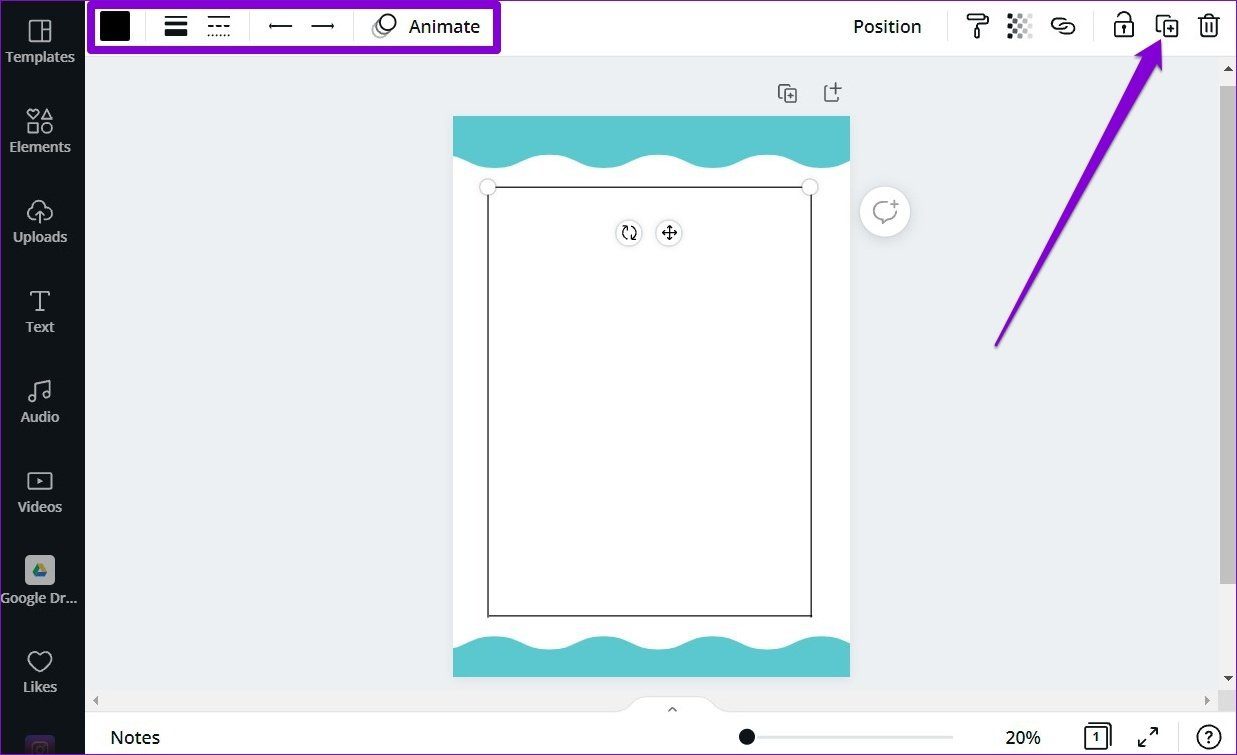Screen dimensions: 1237x755
Task: Click the vertical scrollbar down arrow
Action: (1229, 680)
